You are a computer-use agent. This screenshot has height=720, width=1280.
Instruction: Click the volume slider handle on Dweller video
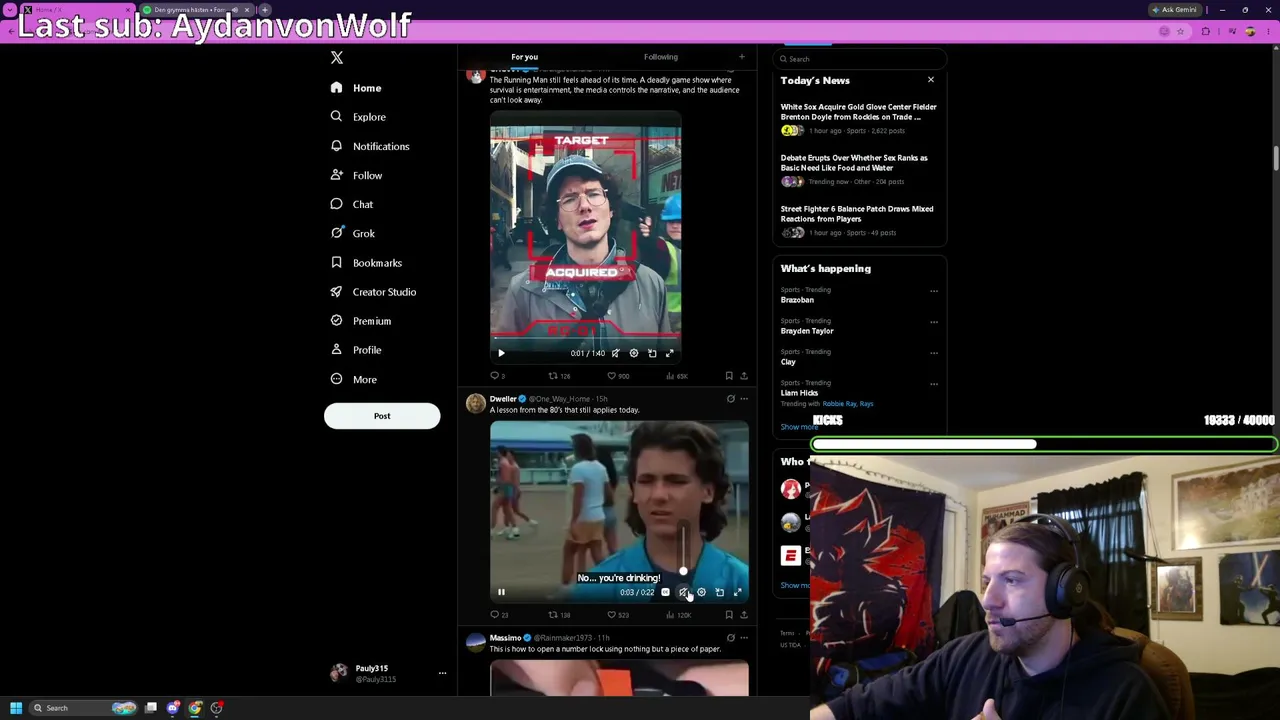pyautogui.click(x=683, y=572)
